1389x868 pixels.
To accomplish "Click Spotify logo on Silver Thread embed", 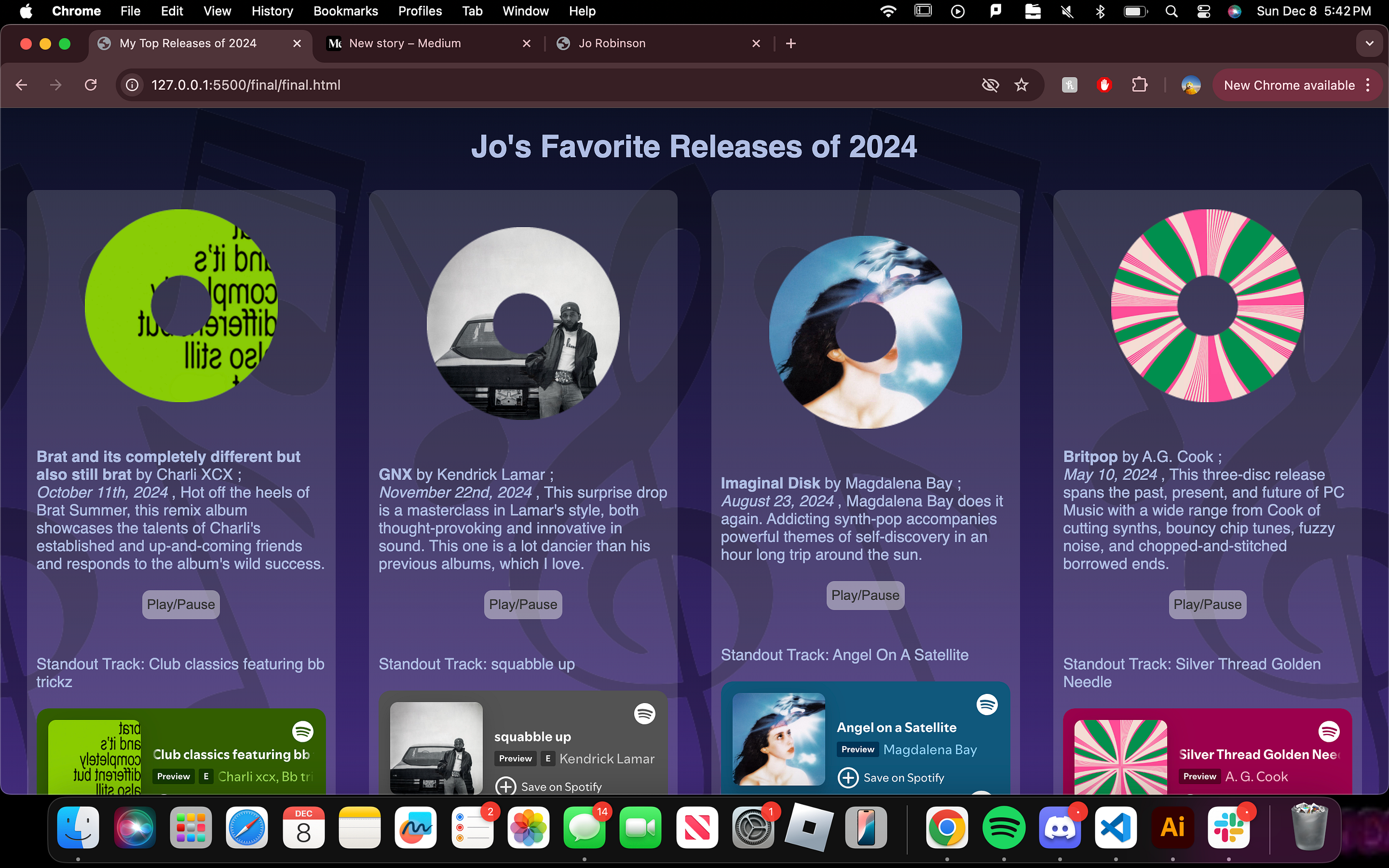I will point(1329,731).
